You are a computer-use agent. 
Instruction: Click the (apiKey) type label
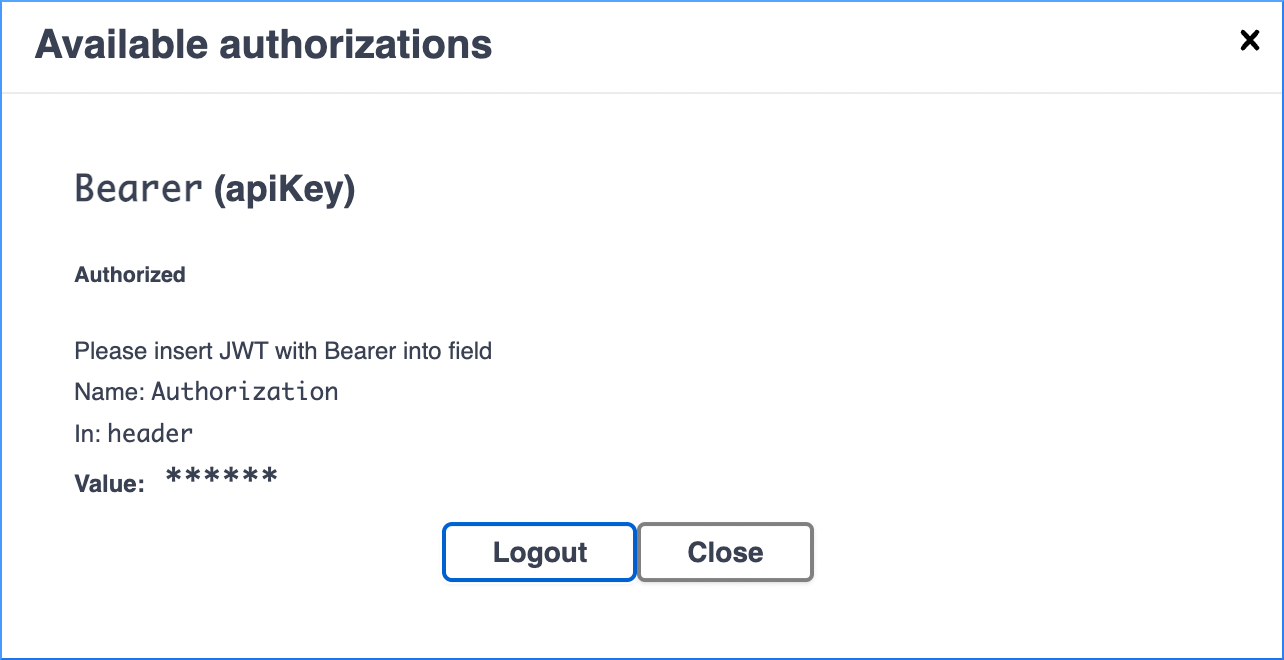coord(285,189)
